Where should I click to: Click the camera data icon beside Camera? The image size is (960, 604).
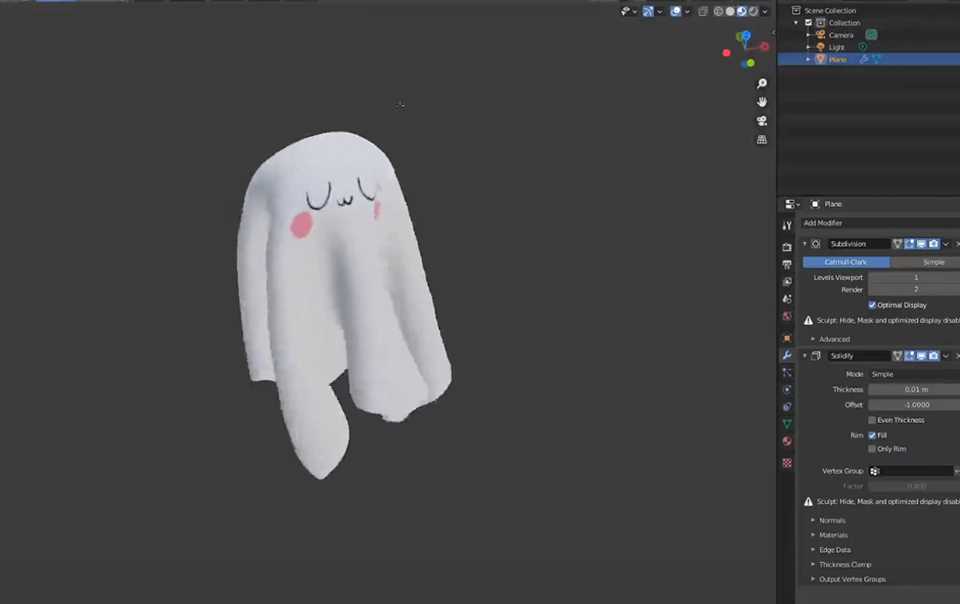(x=871, y=35)
